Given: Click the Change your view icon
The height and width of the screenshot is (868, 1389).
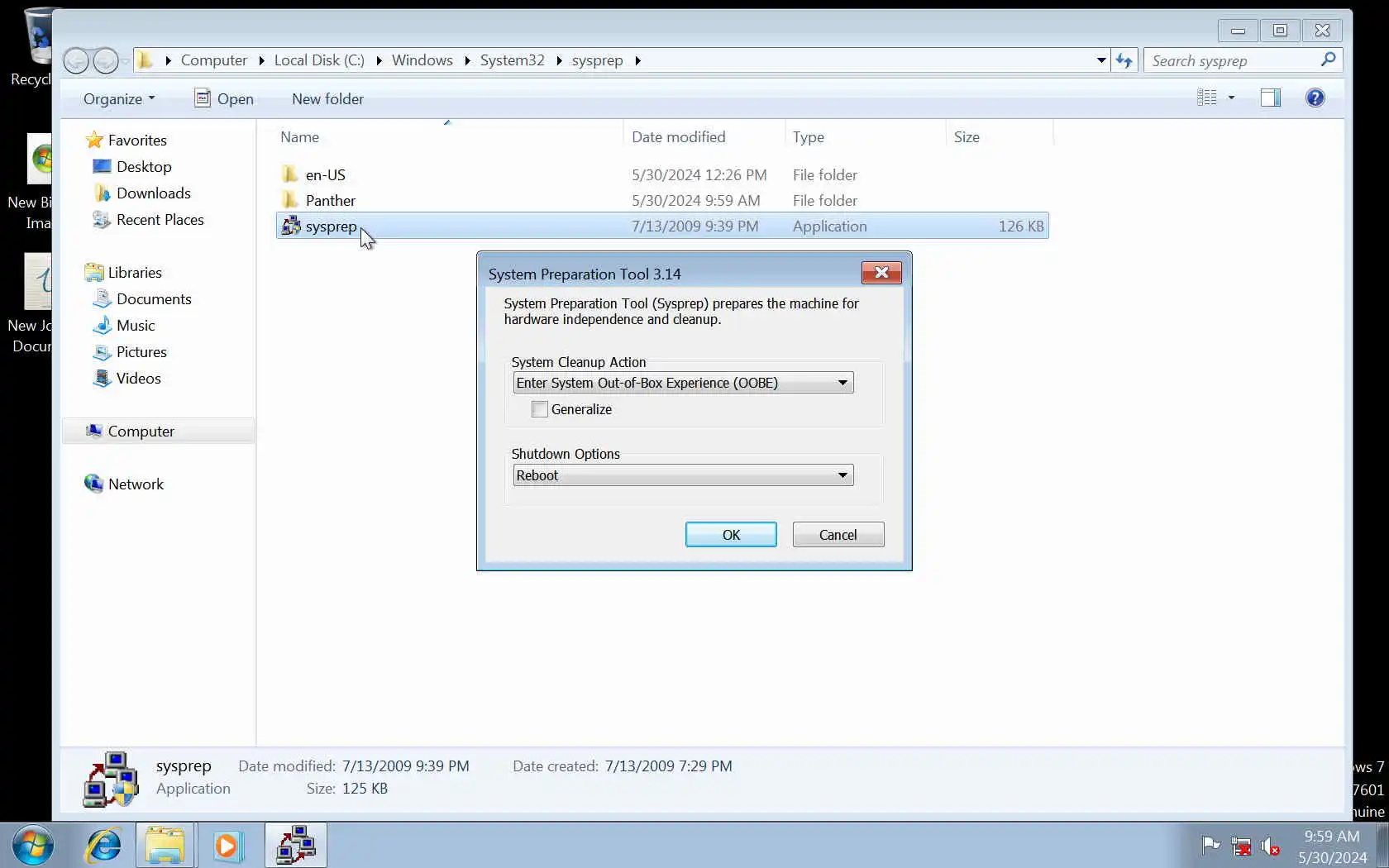Looking at the screenshot, I should (1207, 98).
